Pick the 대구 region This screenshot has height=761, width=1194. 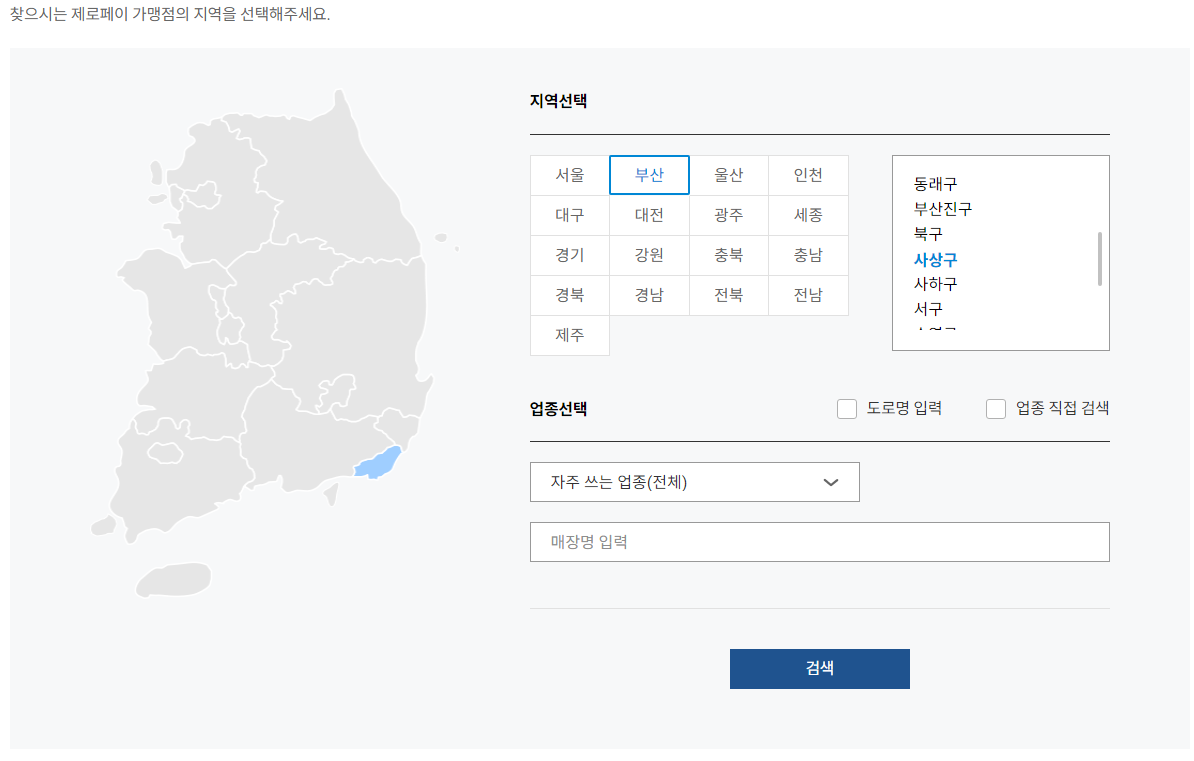click(x=570, y=216)
